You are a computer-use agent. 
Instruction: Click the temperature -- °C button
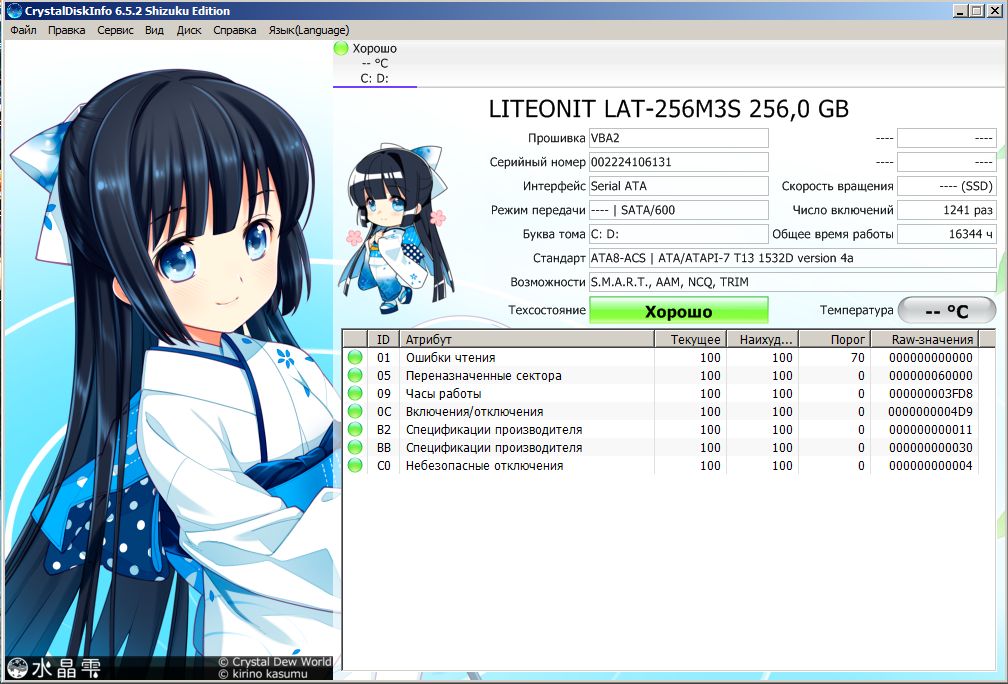946,310
